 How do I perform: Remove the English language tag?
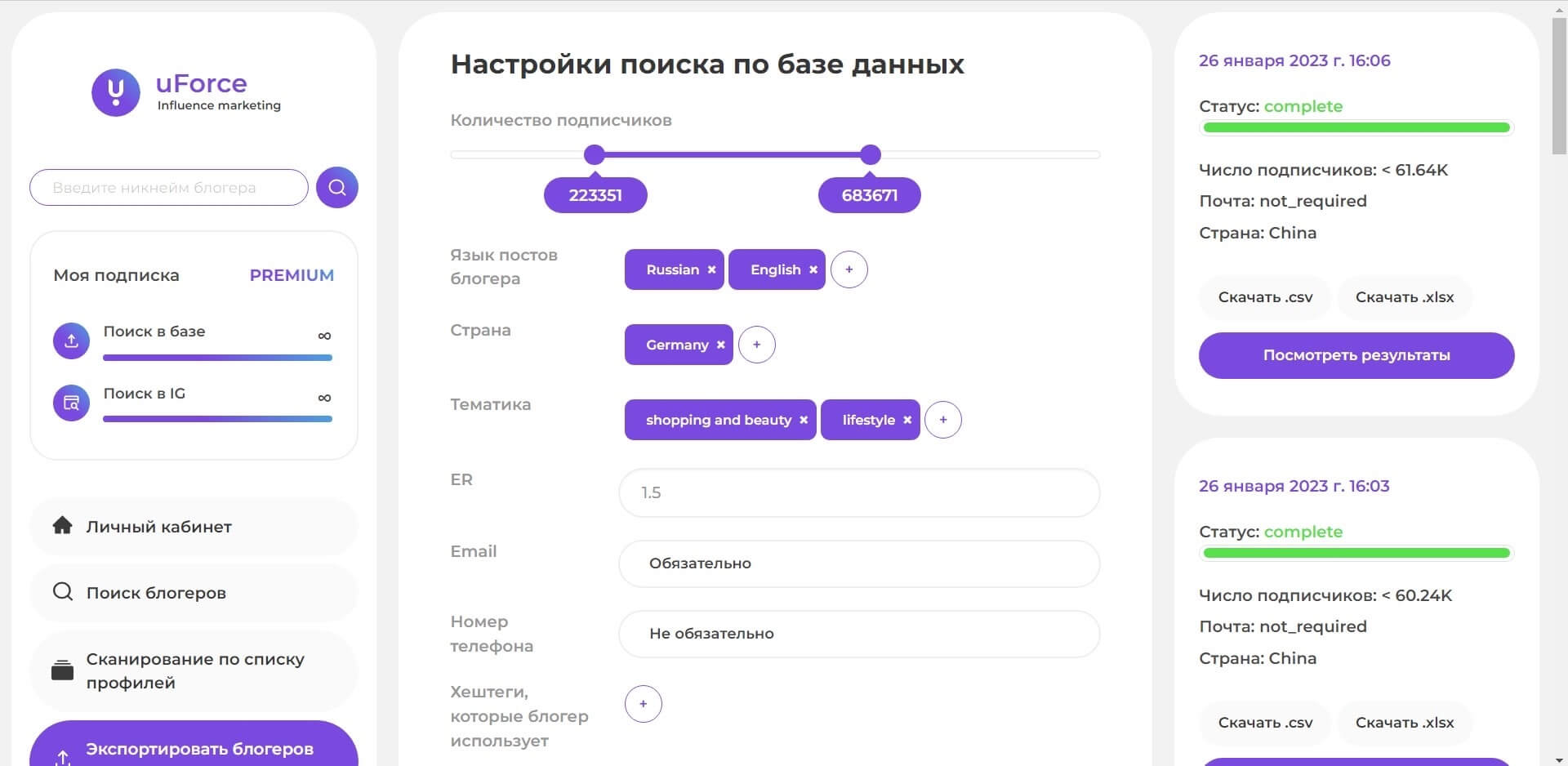tap(813, 270)
